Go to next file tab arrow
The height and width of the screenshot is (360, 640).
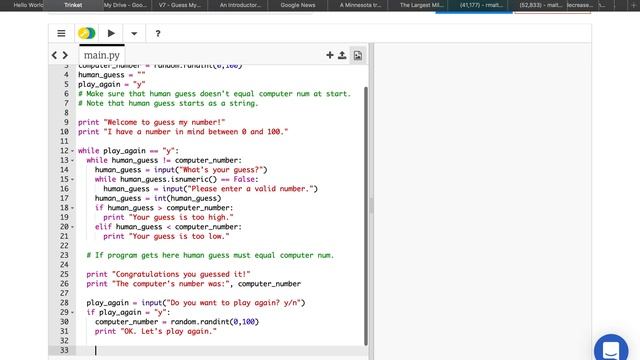[65, 55]
